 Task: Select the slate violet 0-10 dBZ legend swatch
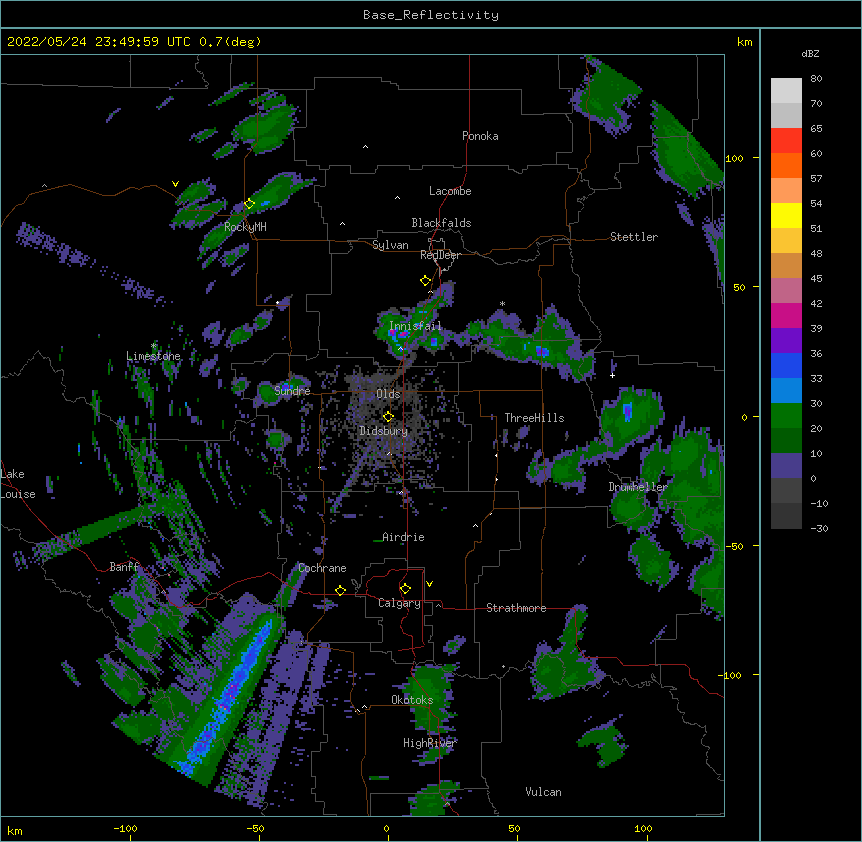(786, 466)
